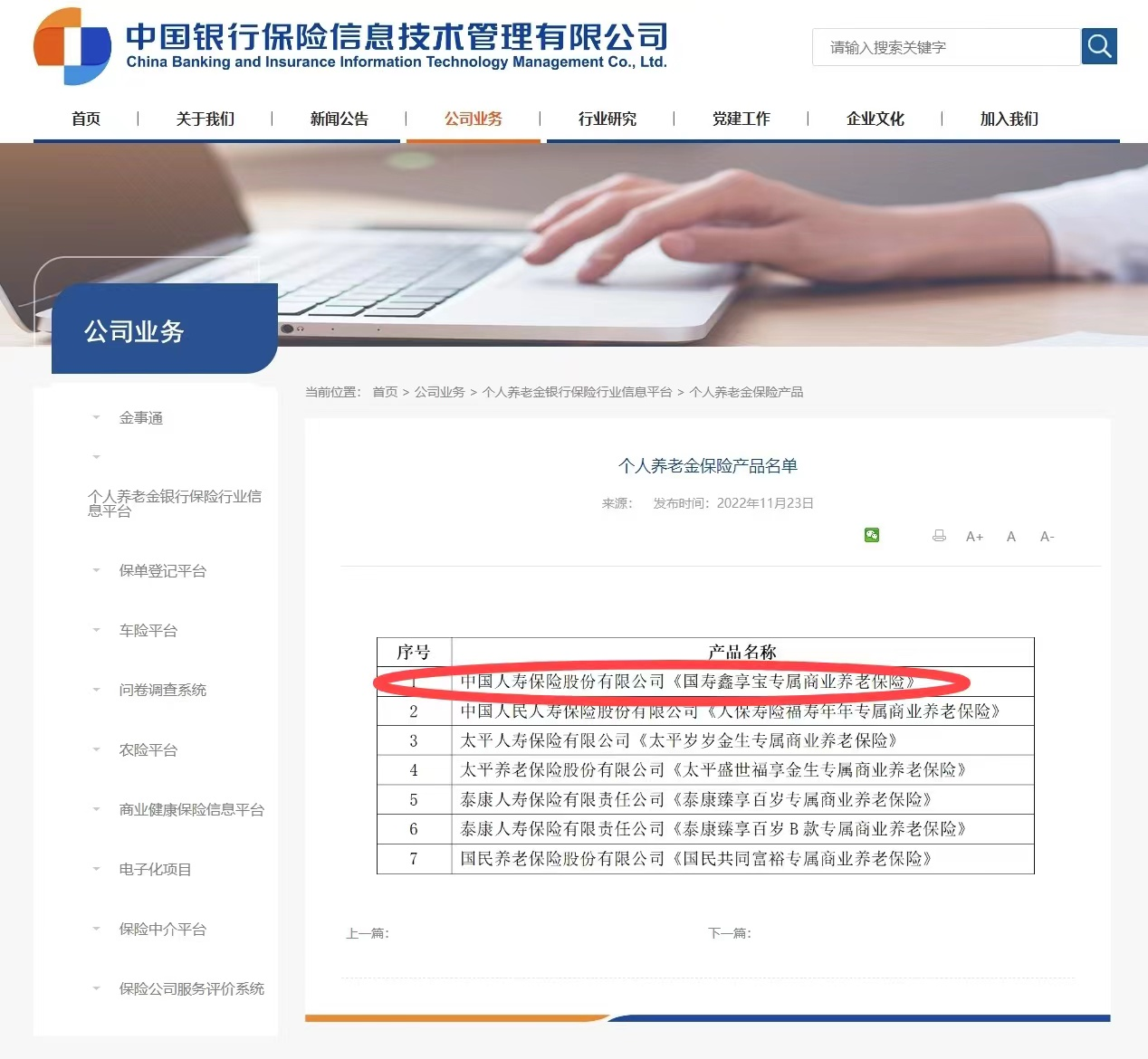The image size is (1148, 1059).
Task: Share article via WeChat icon
Action: pyautogui.click(x=872, y=535)
